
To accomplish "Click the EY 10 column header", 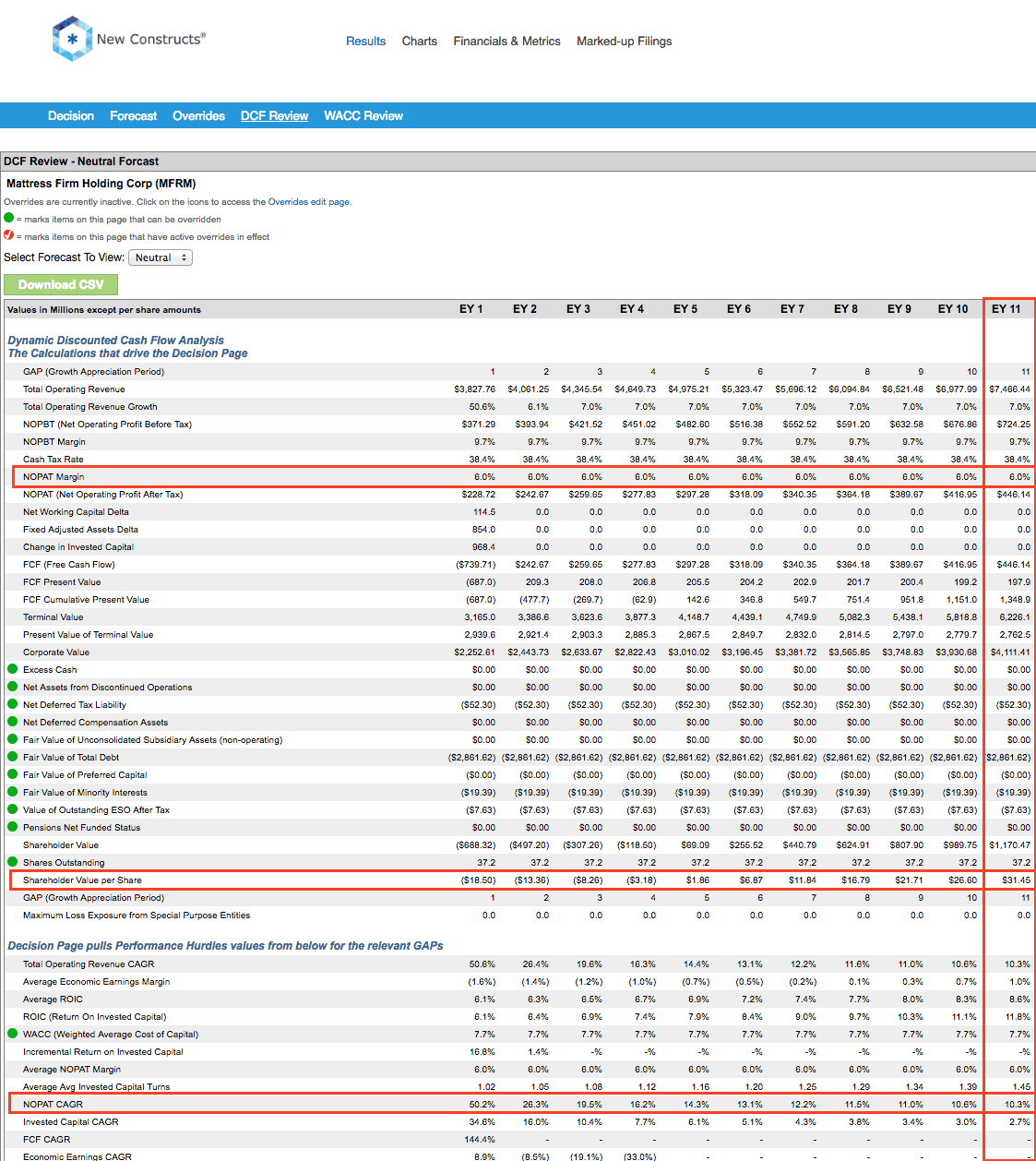I will tap(953, 309).
